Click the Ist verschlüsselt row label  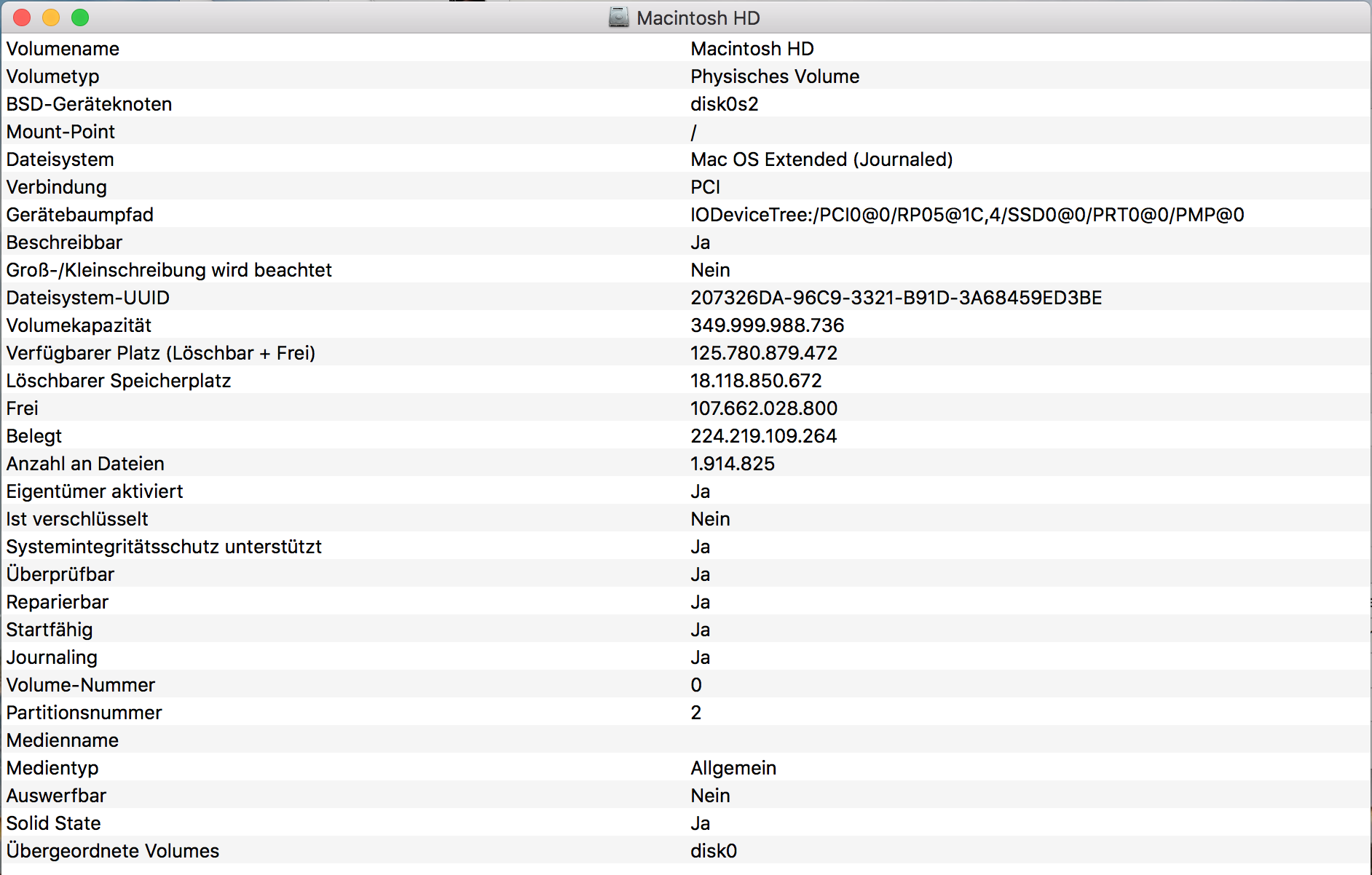pyautogui.click(x=77, y=519)
